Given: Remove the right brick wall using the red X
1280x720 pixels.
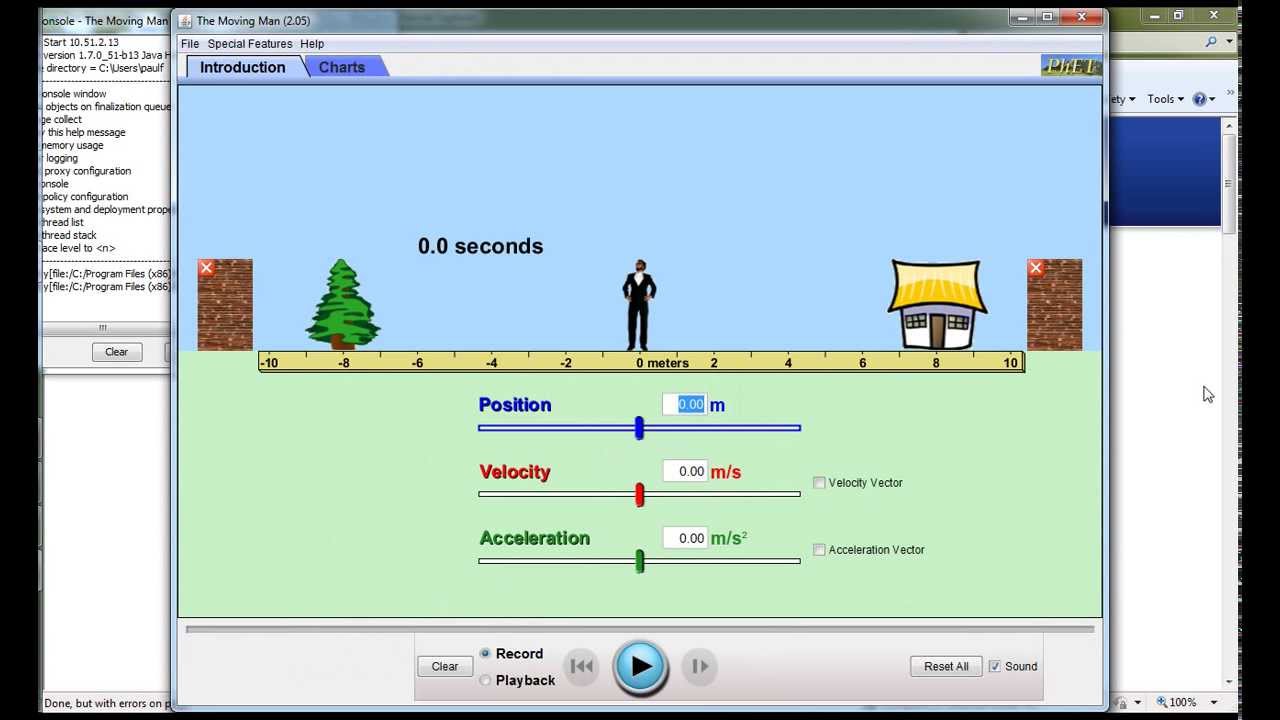Looking at the screenshot, I should pyautogui.click(x=1036, y=268).
